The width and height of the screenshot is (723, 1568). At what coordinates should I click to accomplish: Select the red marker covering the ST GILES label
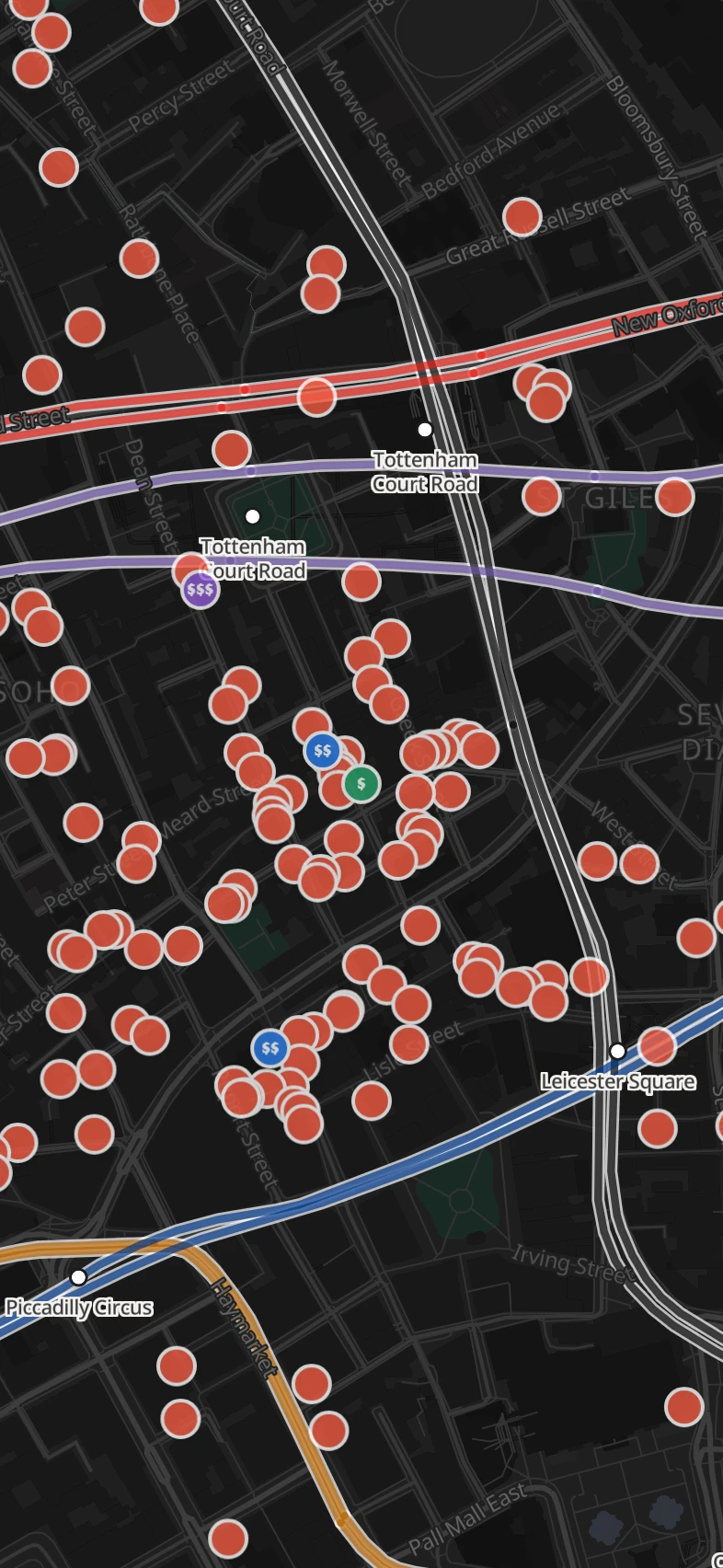542,495
